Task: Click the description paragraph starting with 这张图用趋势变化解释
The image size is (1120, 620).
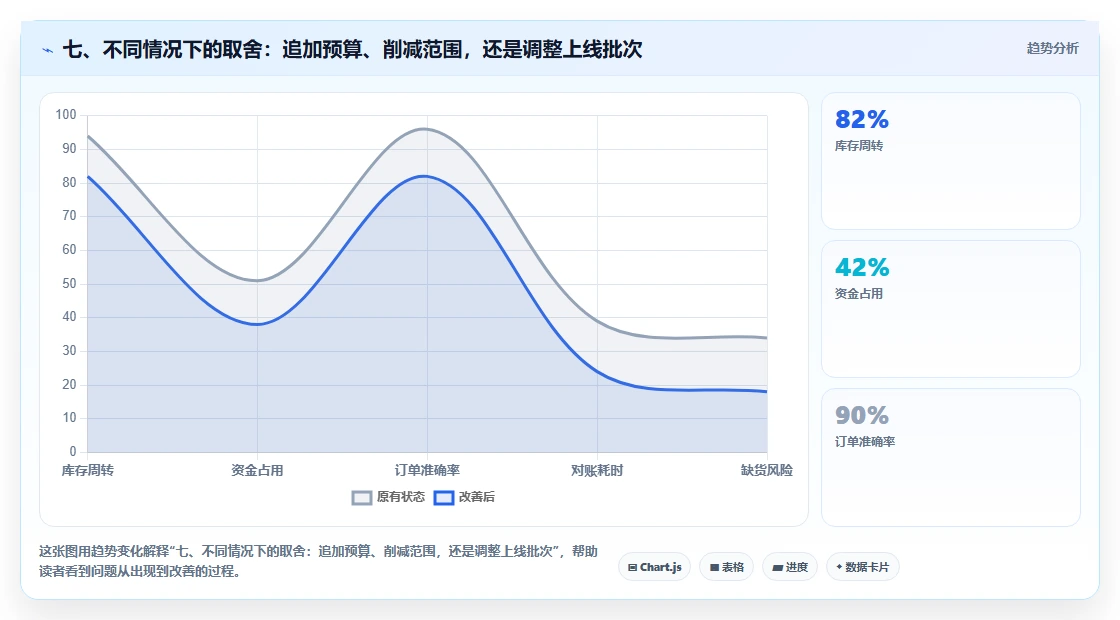Action: [319, 561]
